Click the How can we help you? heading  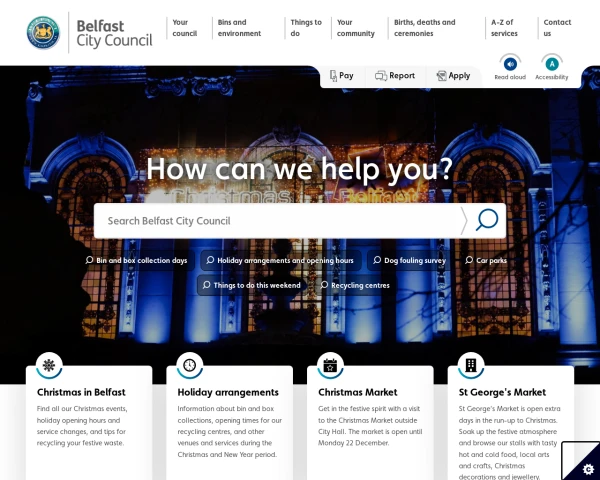pyautogui.click(x=300, y=169)
